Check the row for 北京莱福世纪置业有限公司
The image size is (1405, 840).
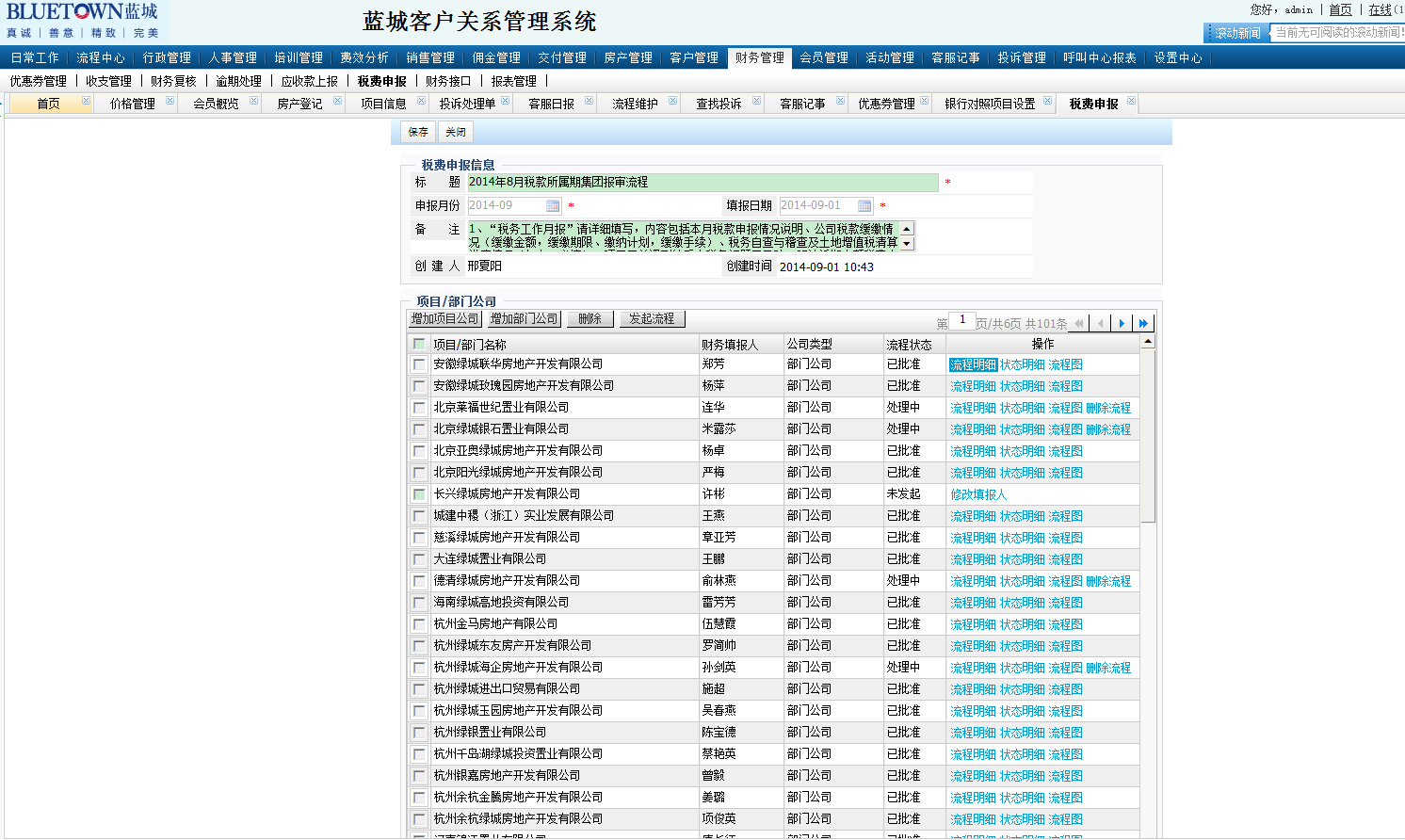click(419, 408)
